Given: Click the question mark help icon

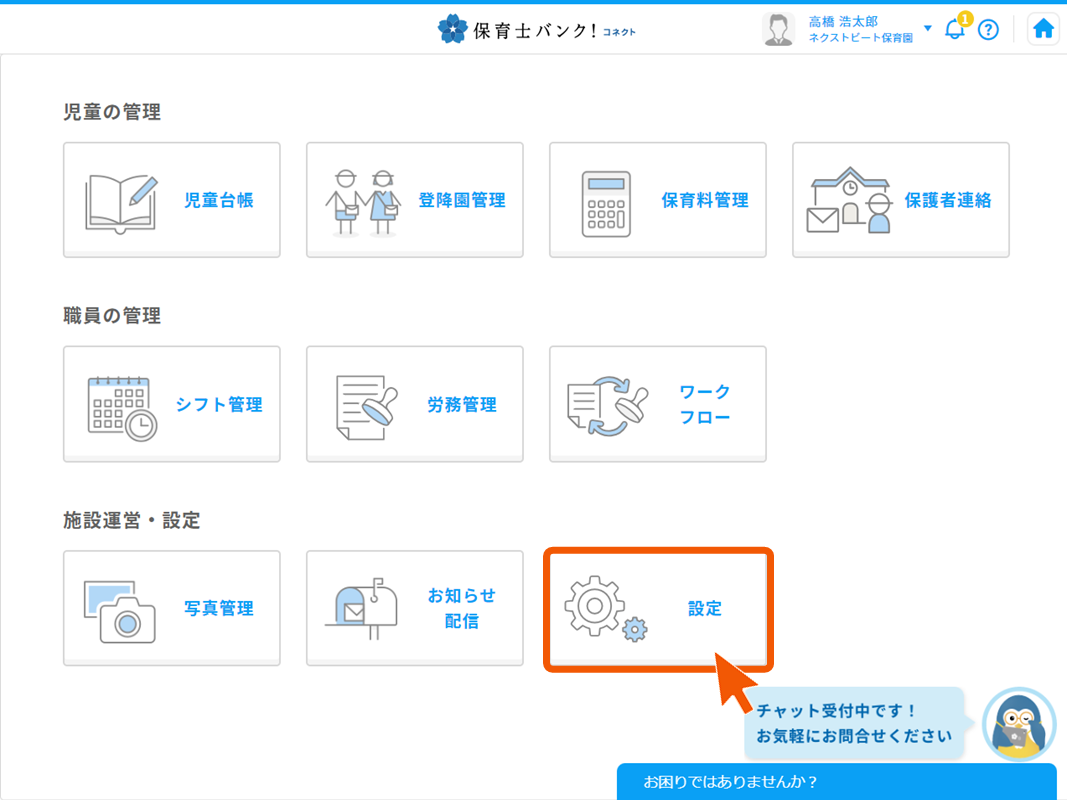Looking at the screenshot, I should coord(988,30).
